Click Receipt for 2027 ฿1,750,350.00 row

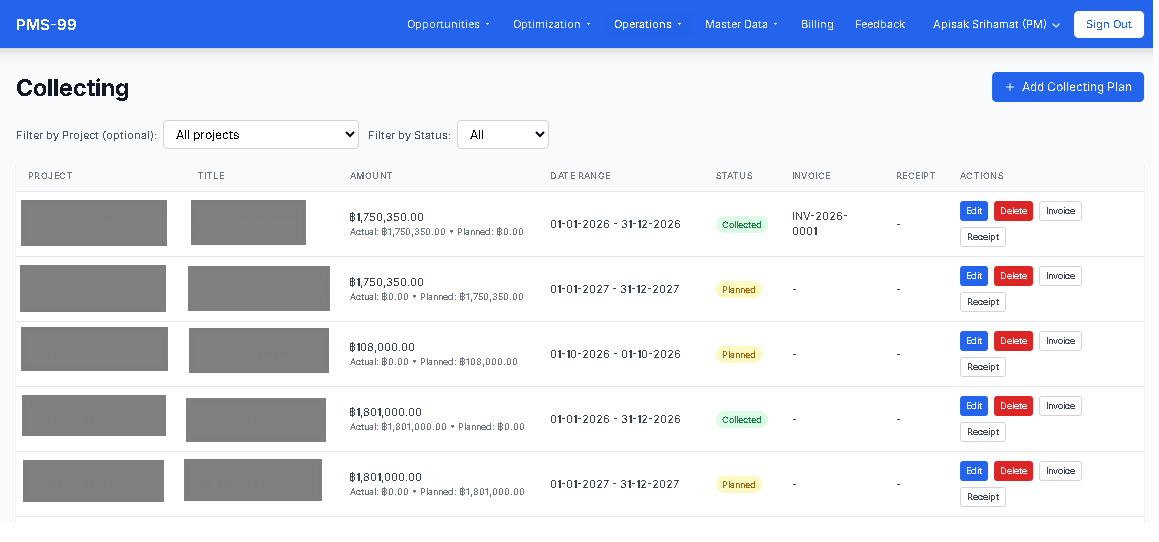[982, 302]
